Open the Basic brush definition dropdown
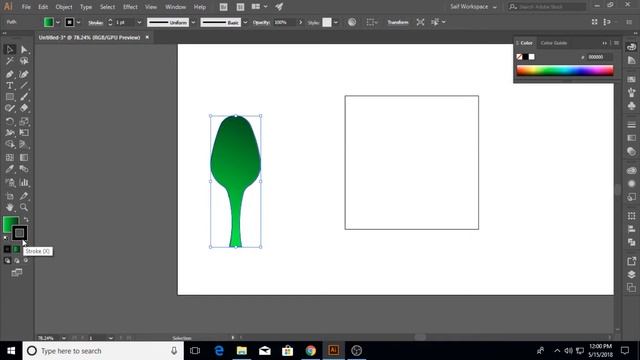The width and height of the screenshot is (640, 360). pyautogui.click(x=245, y=22)
